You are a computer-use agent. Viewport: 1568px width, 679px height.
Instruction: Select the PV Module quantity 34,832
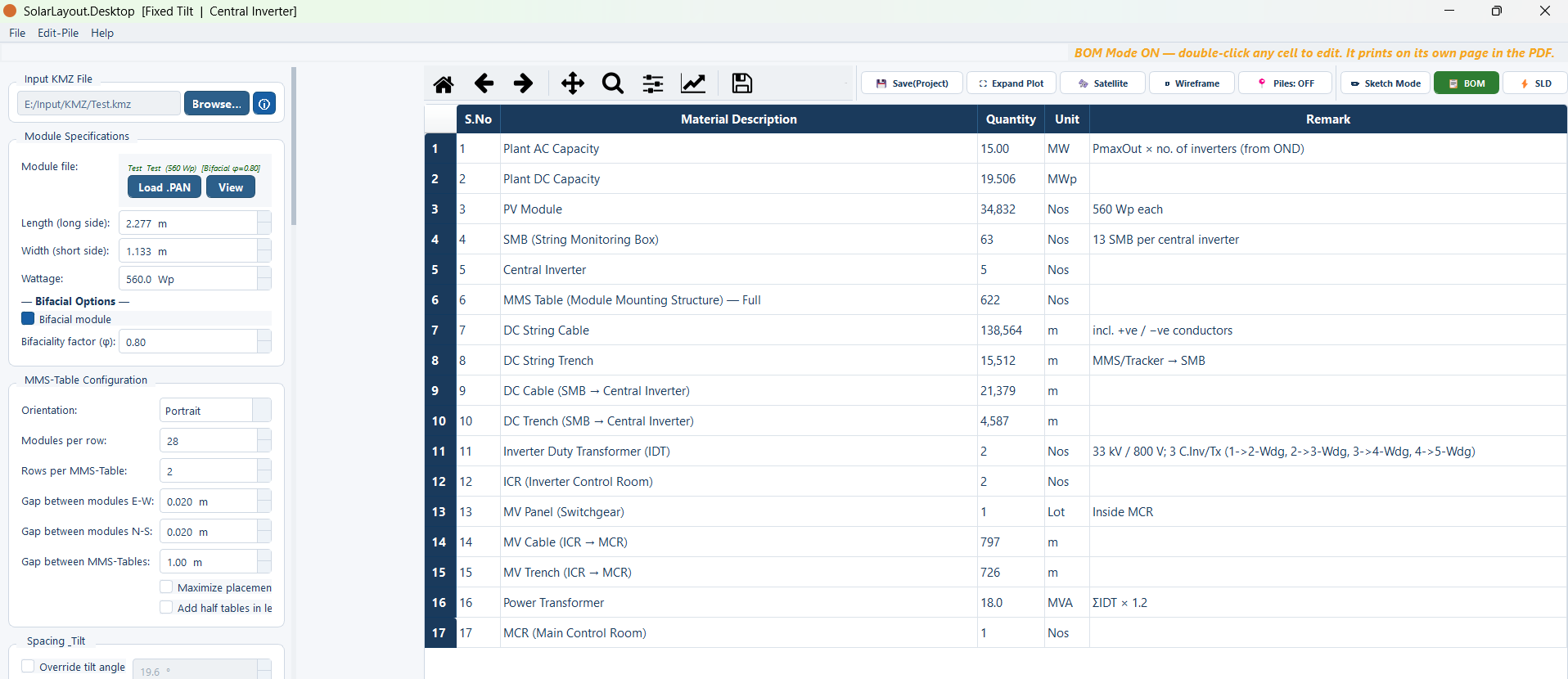click(x=1011, y=209)
